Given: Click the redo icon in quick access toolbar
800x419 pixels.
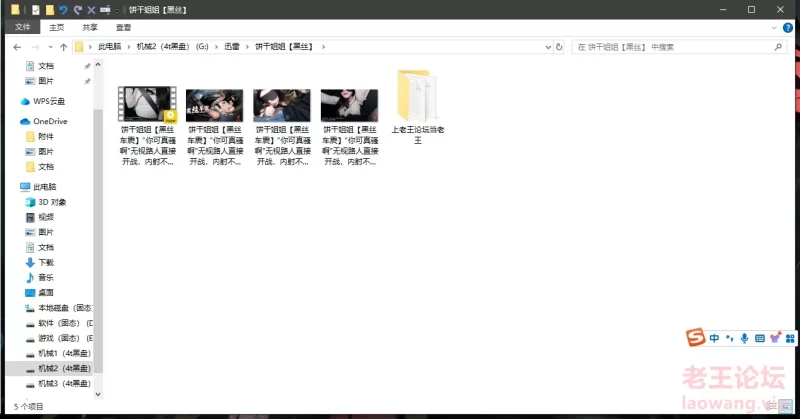Looking at the screenshot, I should click(x=76, y=9).
